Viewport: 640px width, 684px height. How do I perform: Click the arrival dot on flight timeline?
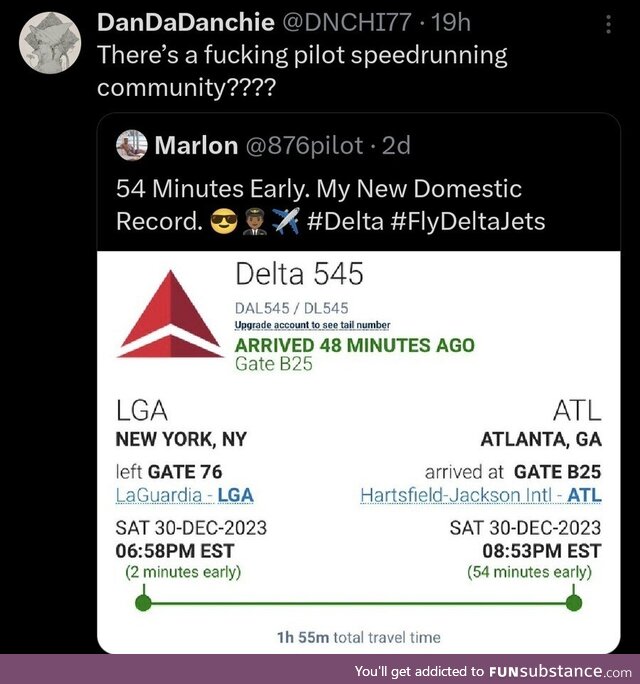574,603
